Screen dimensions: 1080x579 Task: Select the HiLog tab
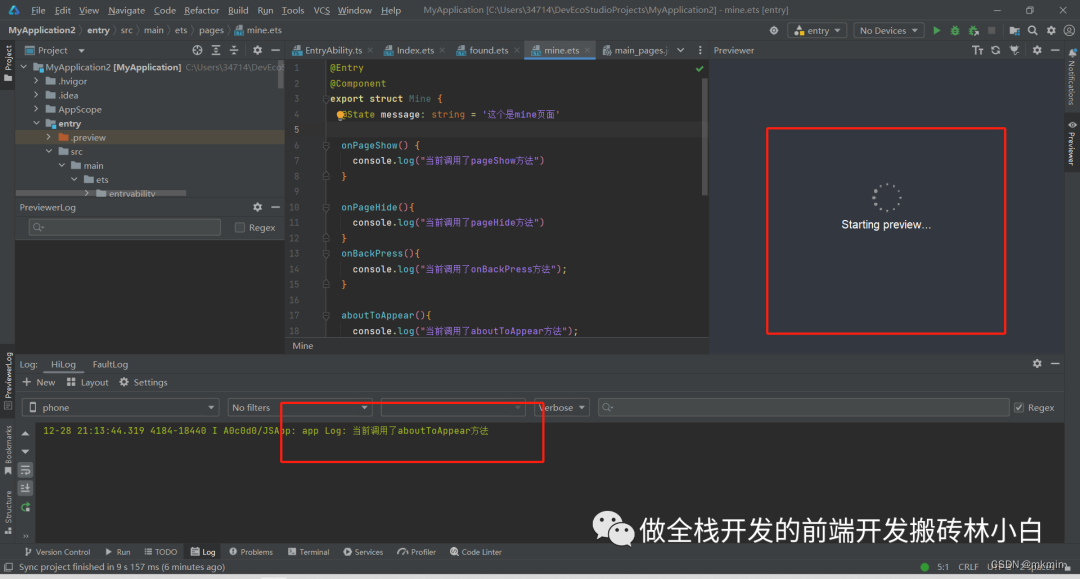[x=63, y=364]
